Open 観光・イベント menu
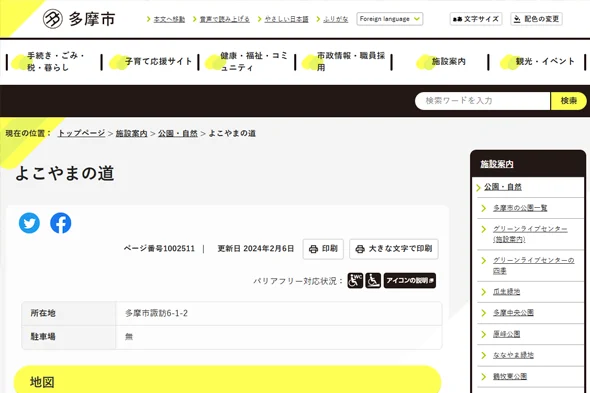Image resolution: width=590 pixels, height=393 pixels. coord(537,62)
